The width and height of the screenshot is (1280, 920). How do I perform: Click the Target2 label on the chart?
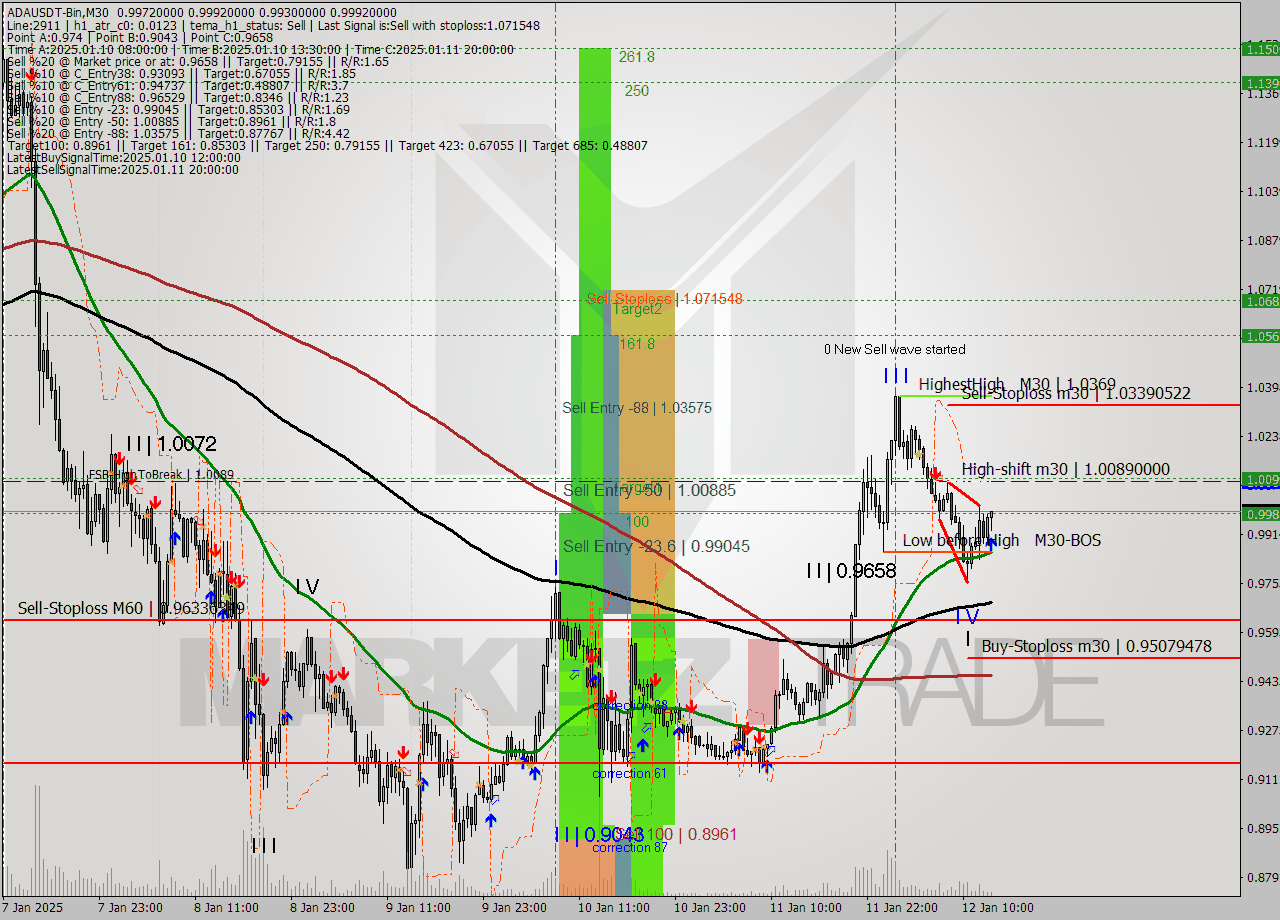637,309
